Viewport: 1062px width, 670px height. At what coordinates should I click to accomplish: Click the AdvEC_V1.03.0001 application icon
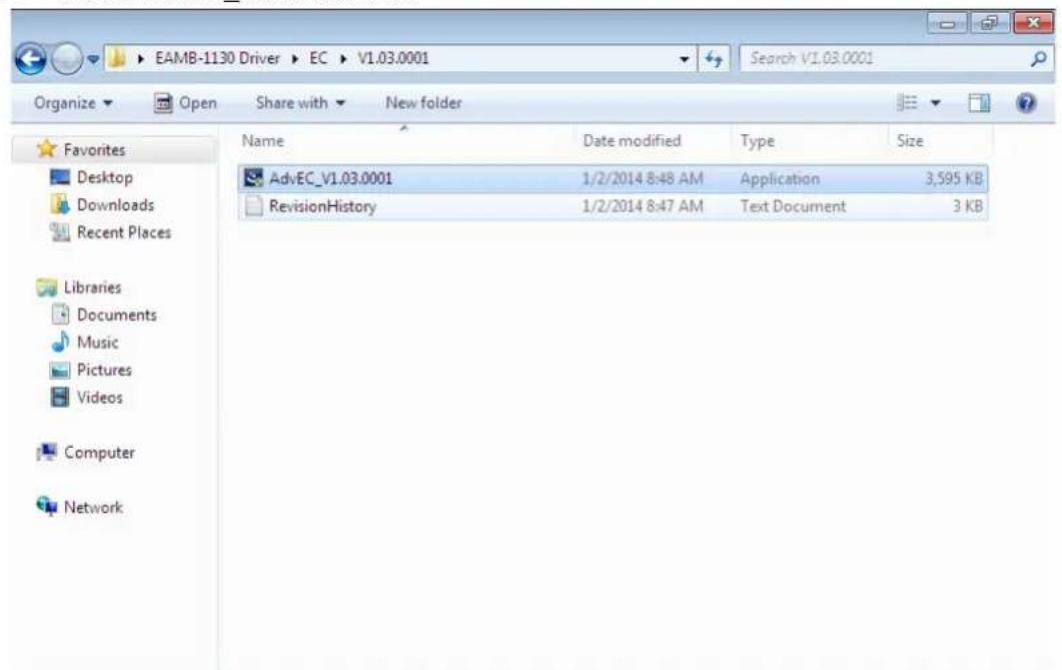pyautogui.click(x=253, y=178)
